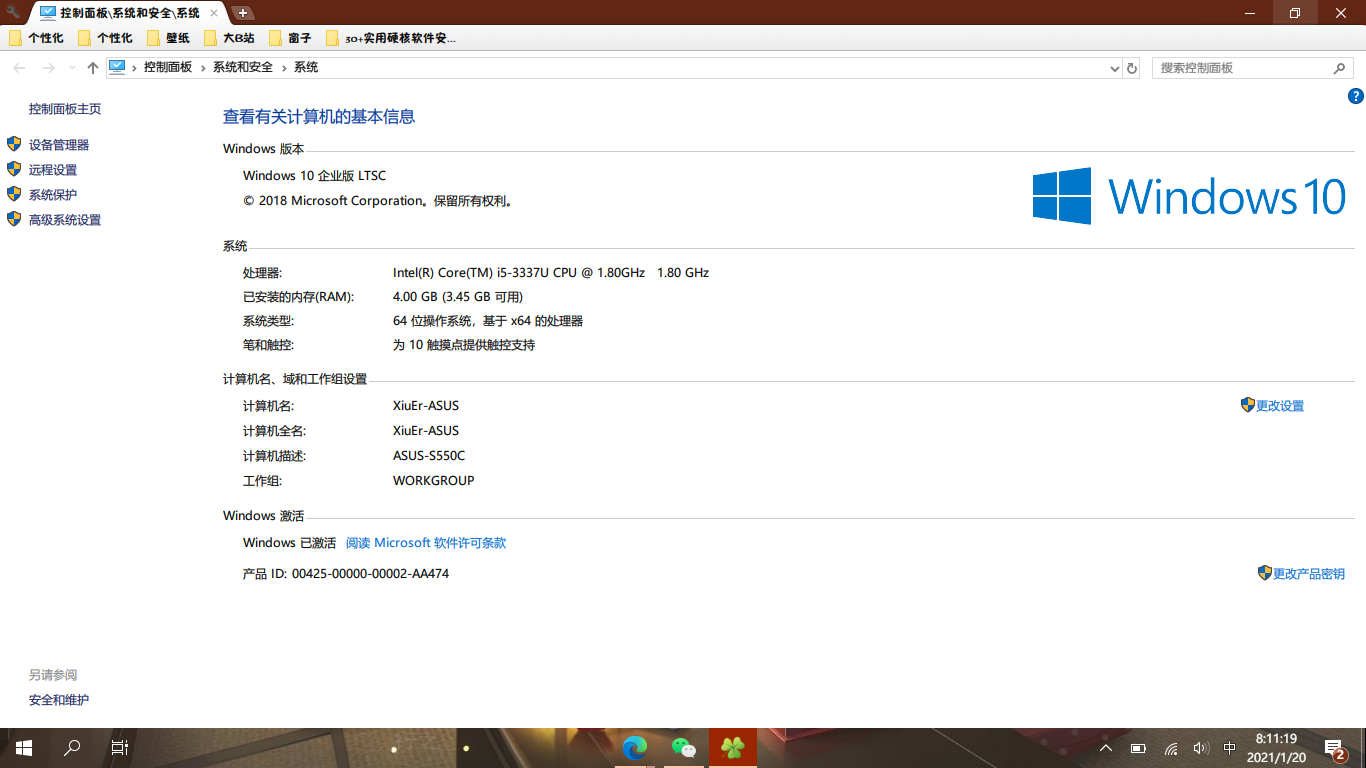The width and height of the screenshot is (1366, 768).
Task: Open 系统保护 in the sidebar
Action: click(53, 195)
